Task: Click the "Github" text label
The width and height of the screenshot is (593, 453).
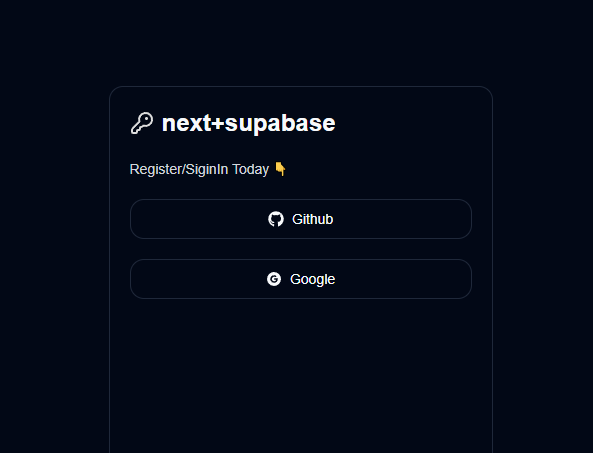Action: pos(312,219)
